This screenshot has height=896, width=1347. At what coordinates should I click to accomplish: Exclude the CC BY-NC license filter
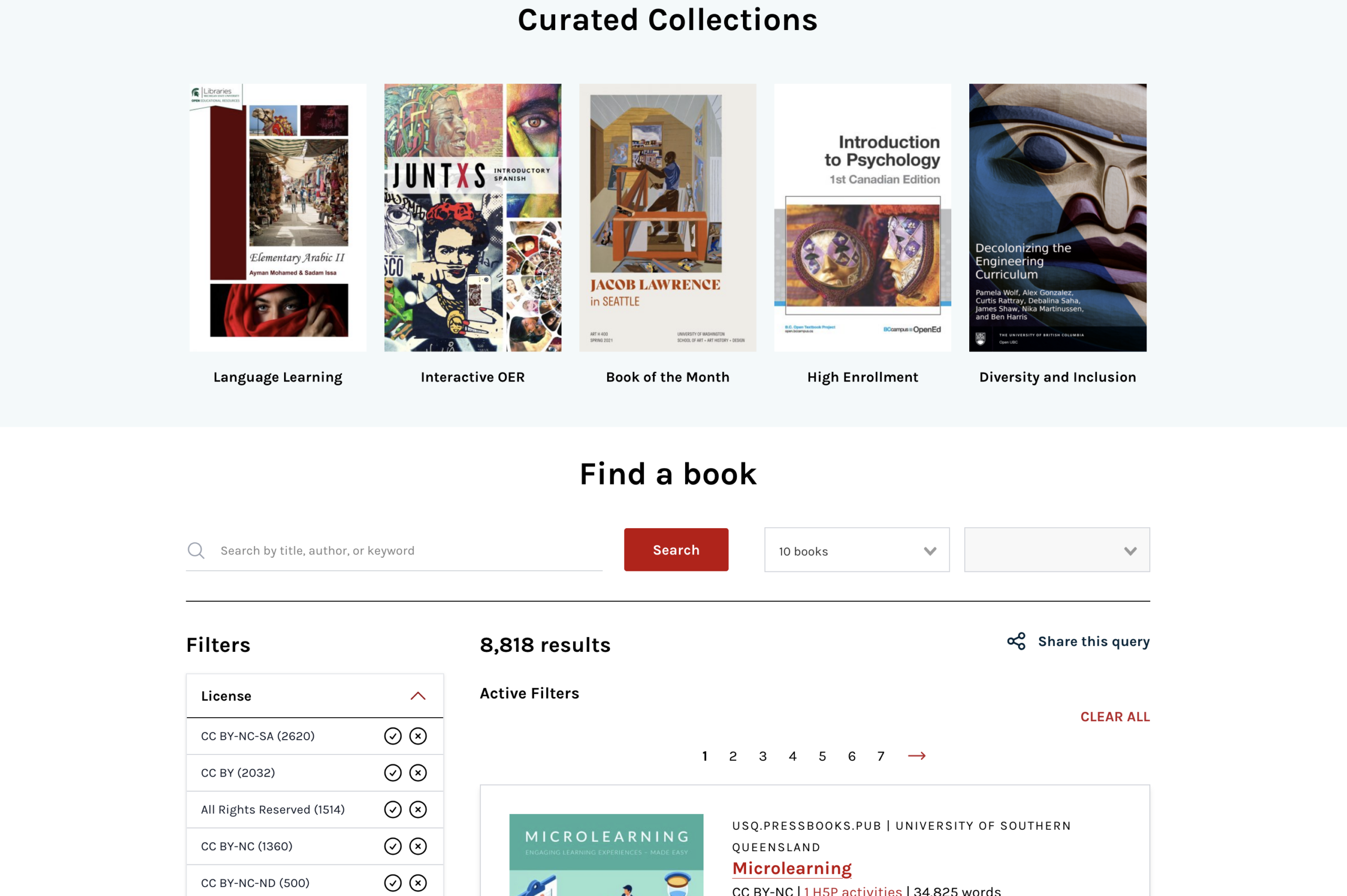click(418, 845)
